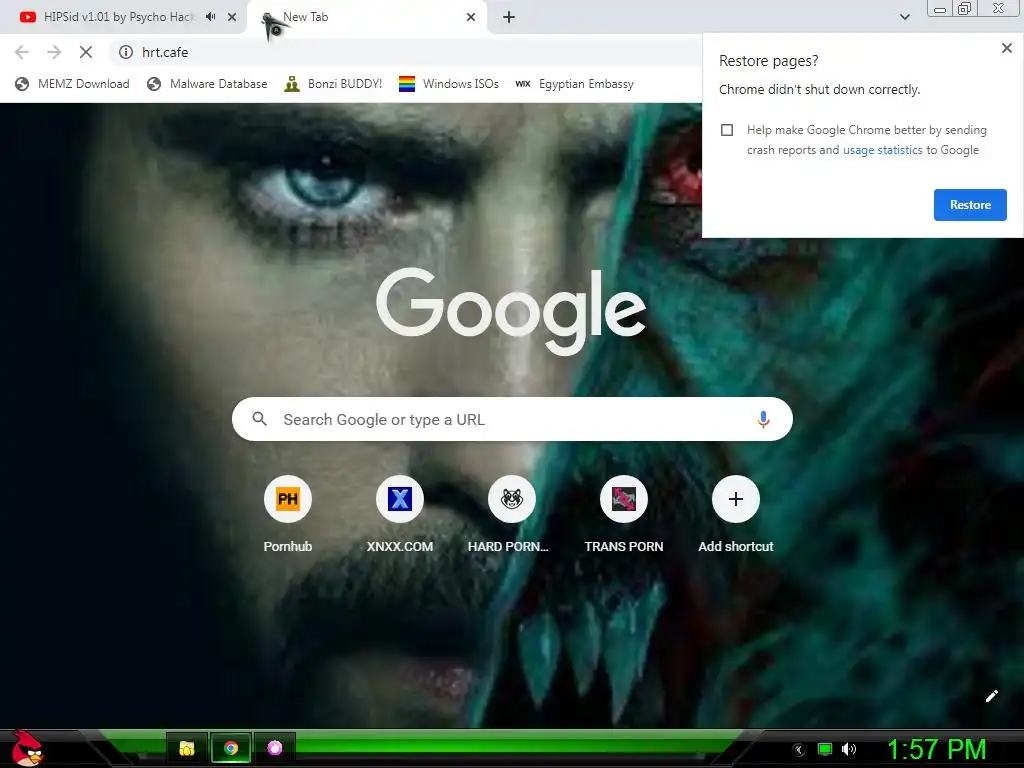Close the New Tab tab
Viewport: 1024px width, 768px height.
coord(471,17)
